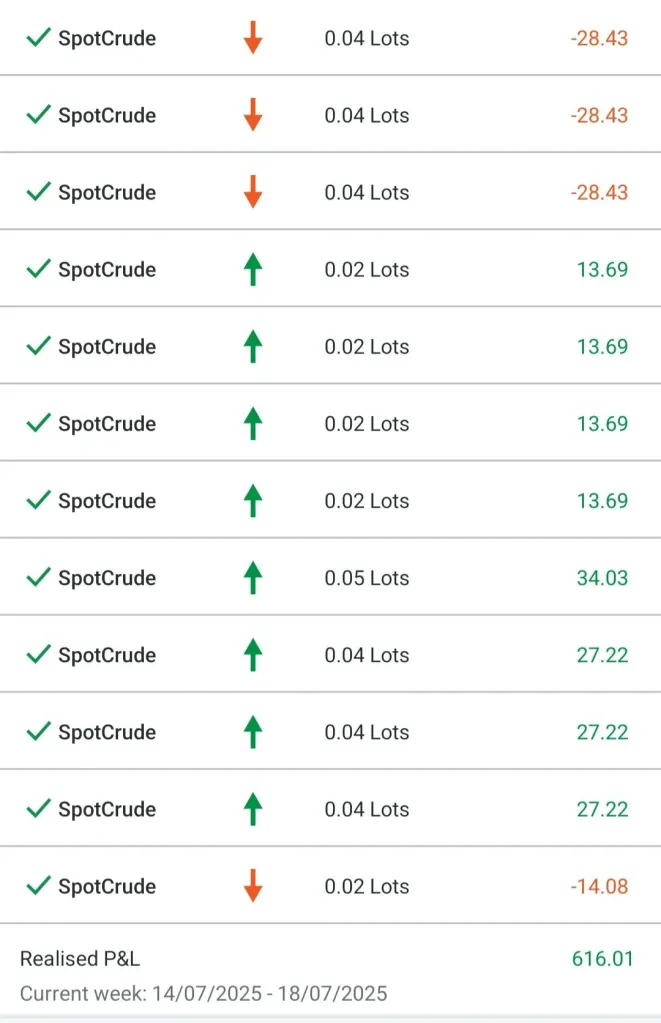Click the first -28.43 loss value at the top
Screen dimensions: 661x1023
click(x=599, y=39)
